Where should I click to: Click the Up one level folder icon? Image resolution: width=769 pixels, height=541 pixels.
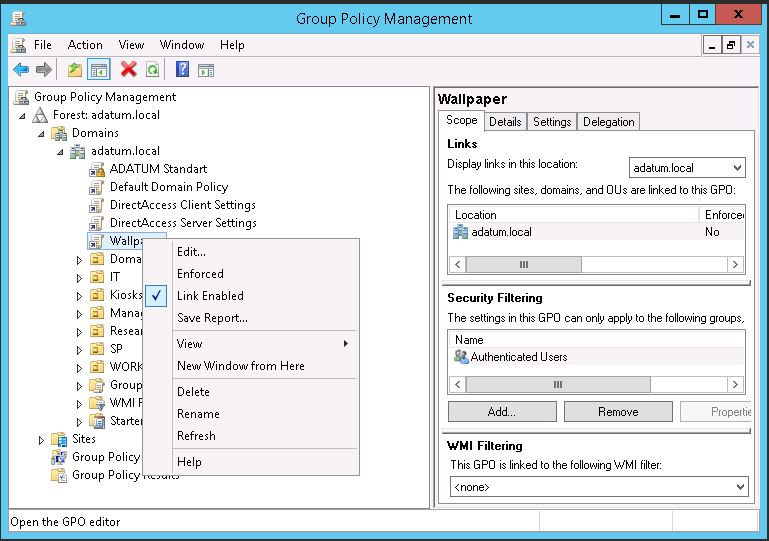pos(75,70)
